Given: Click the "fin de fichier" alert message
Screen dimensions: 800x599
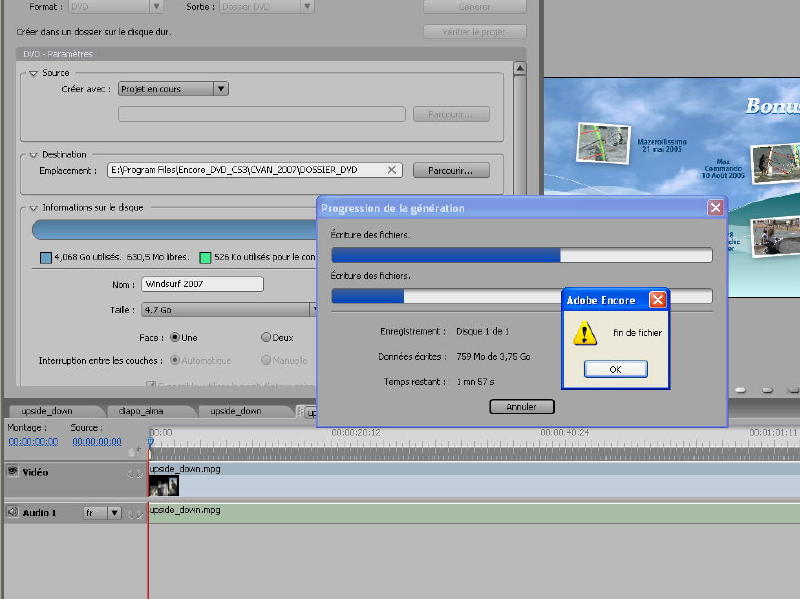Looking at the screenshot, I should coord(637,333).
